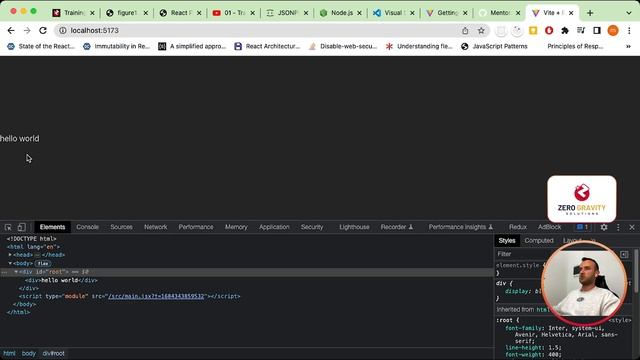The width and height of the screenshot is (640, 360).
Task: Open JavaScript Patterns bookmark
Action: coord(494,47)
